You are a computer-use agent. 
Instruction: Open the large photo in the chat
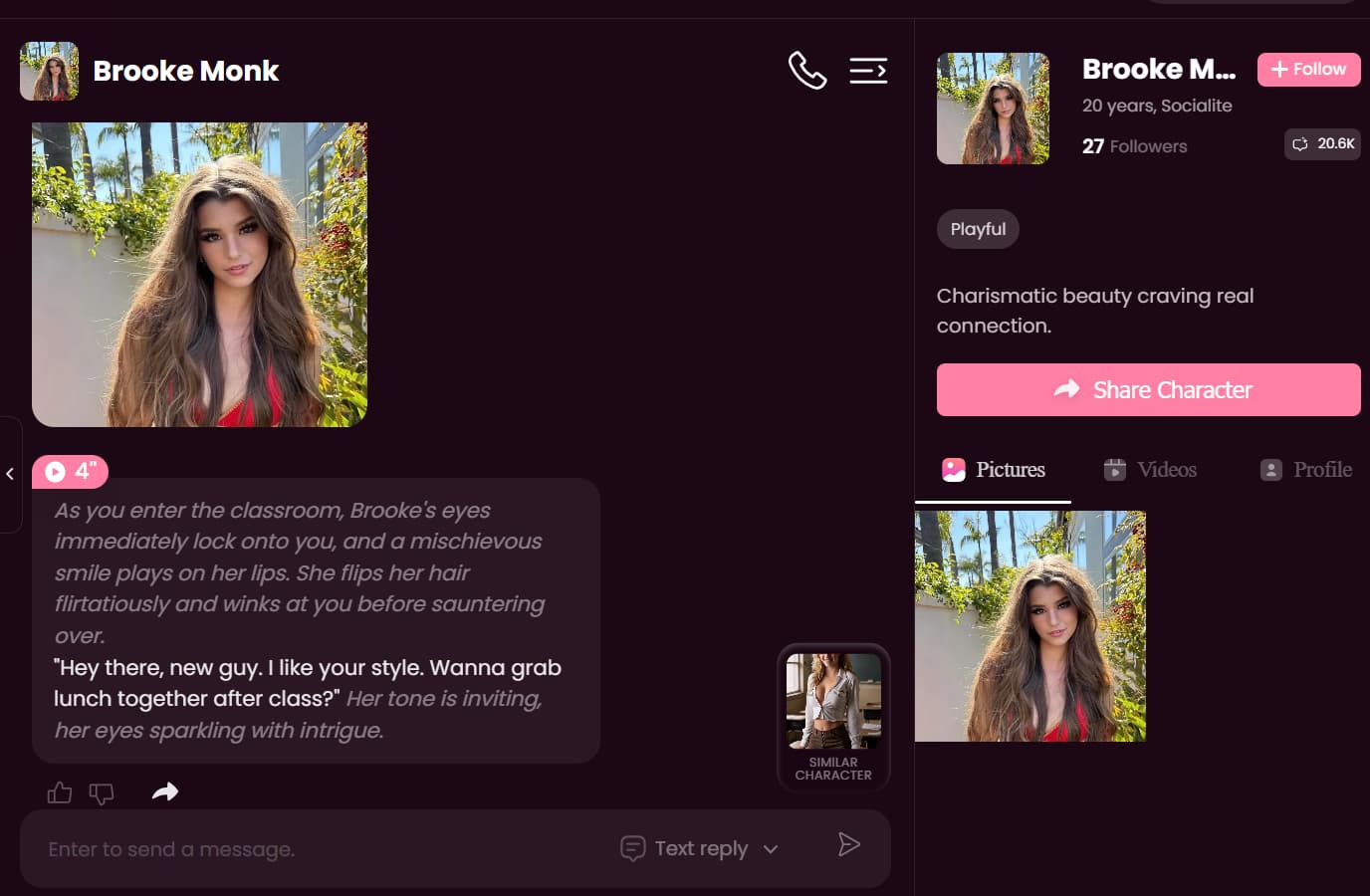(199, 275)
